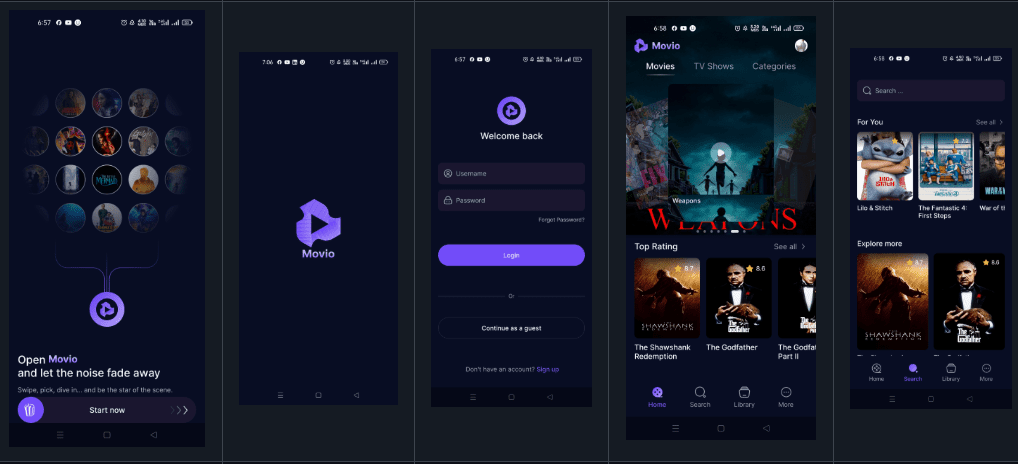
Task: Switch to the Categories tab
Action: point(774,66)
